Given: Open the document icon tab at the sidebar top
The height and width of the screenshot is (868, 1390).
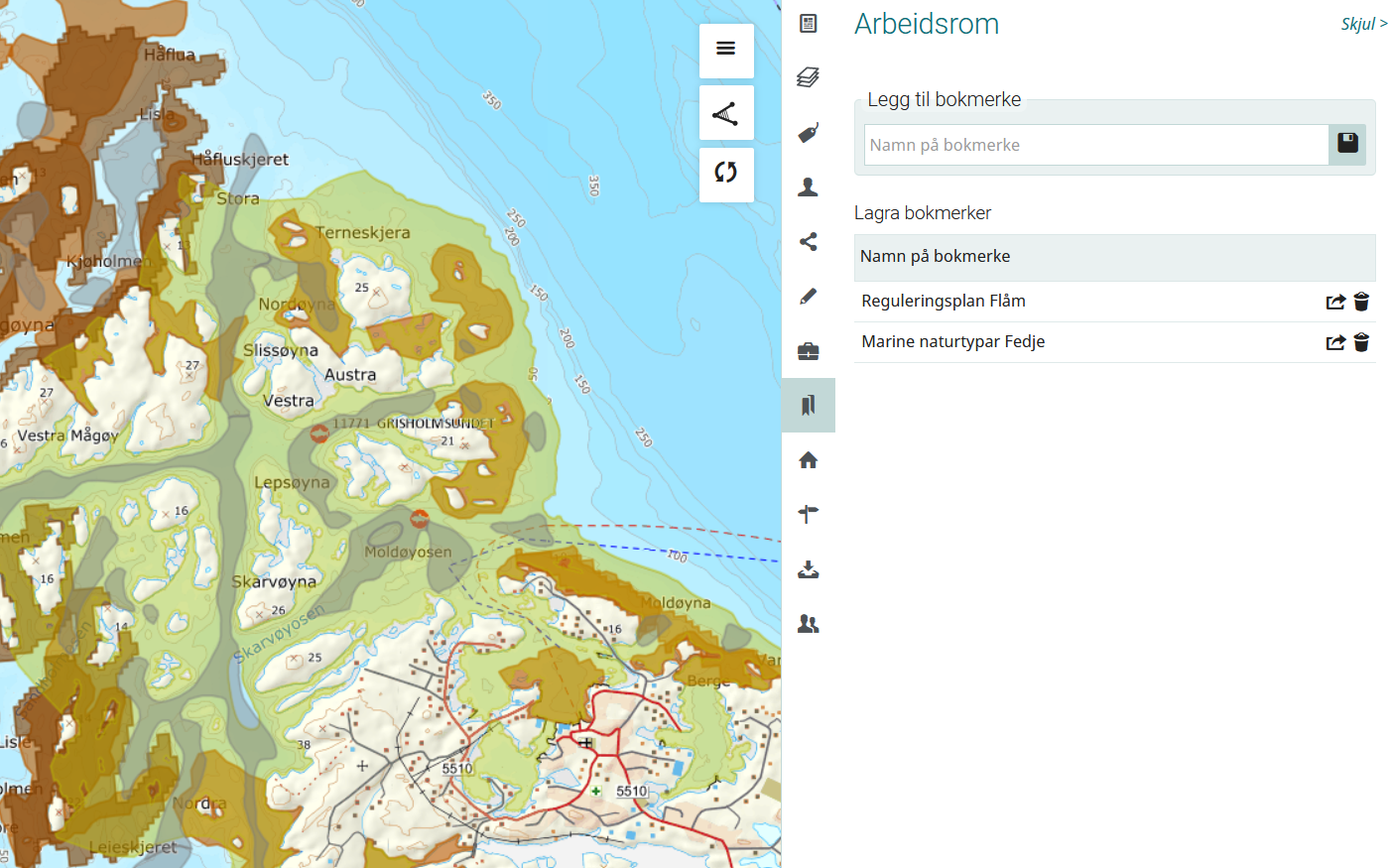Looking at the screenshot, I should pyautogui.click(x=808, y=24).
